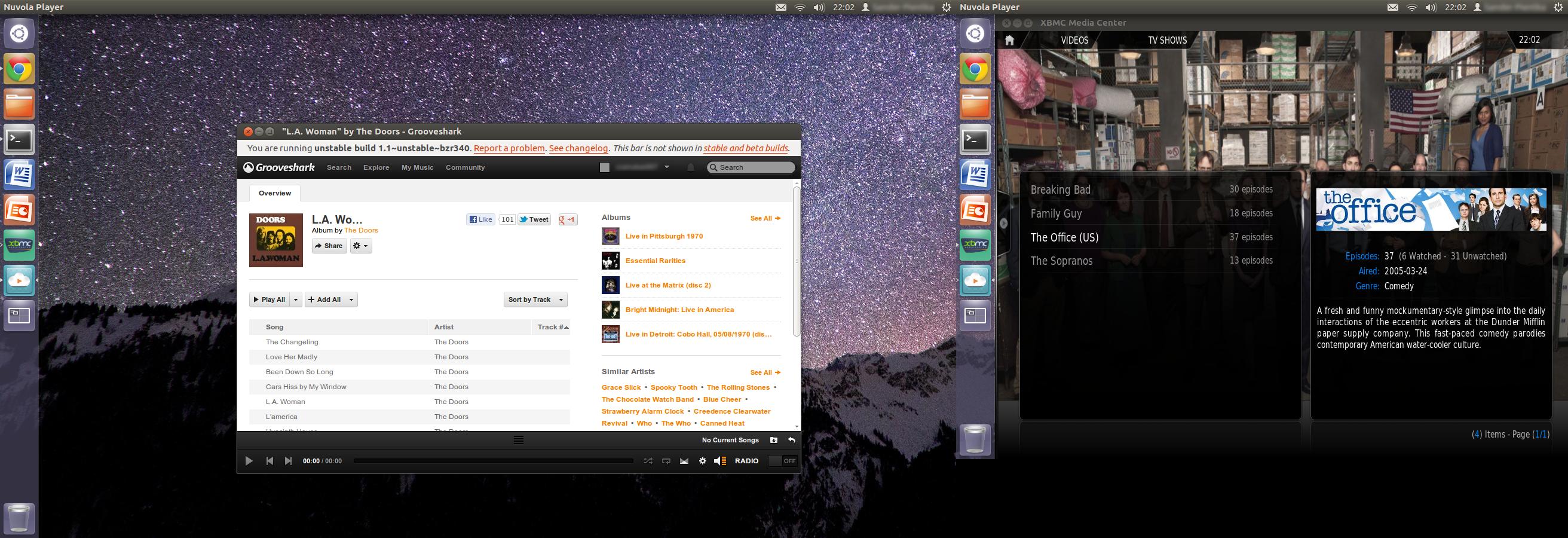The height and width of the screenshot is (538, 1568).
Task: Open similar artist Canned Heat
Action: (x=722, y=423)
